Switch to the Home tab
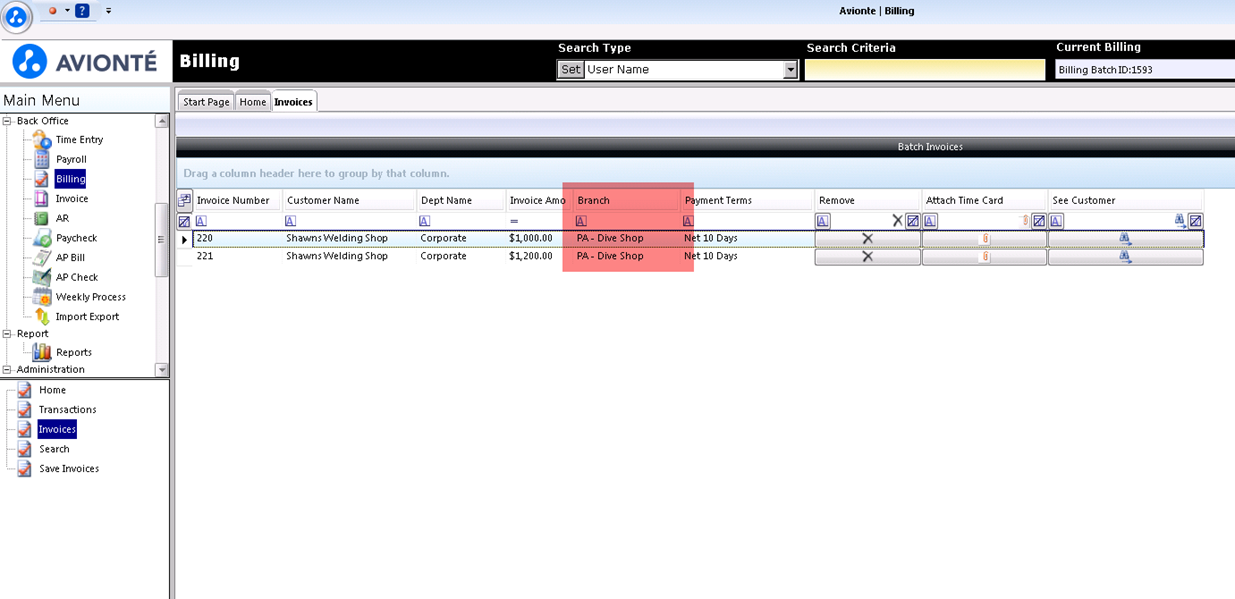This screenshot has height=599, width=1235. (x=253, y=102)
